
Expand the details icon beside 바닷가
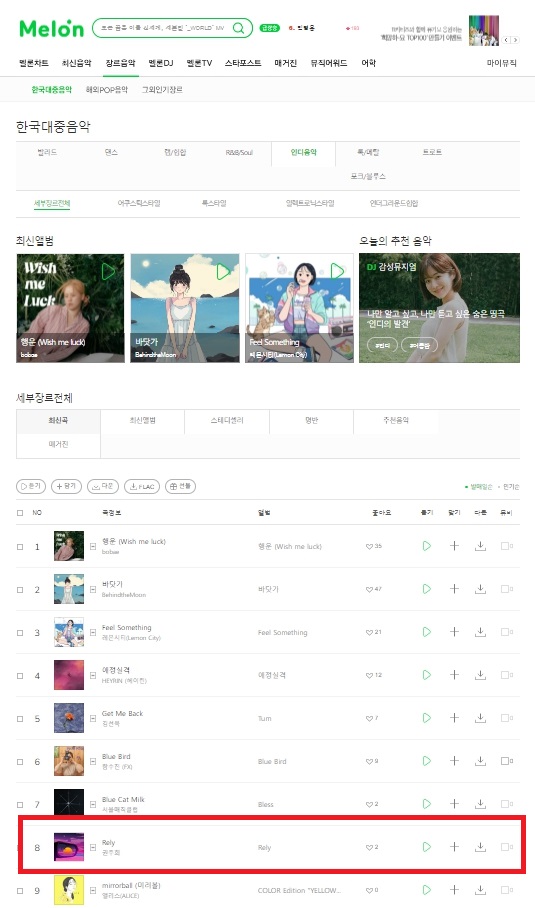coord(93,590)
